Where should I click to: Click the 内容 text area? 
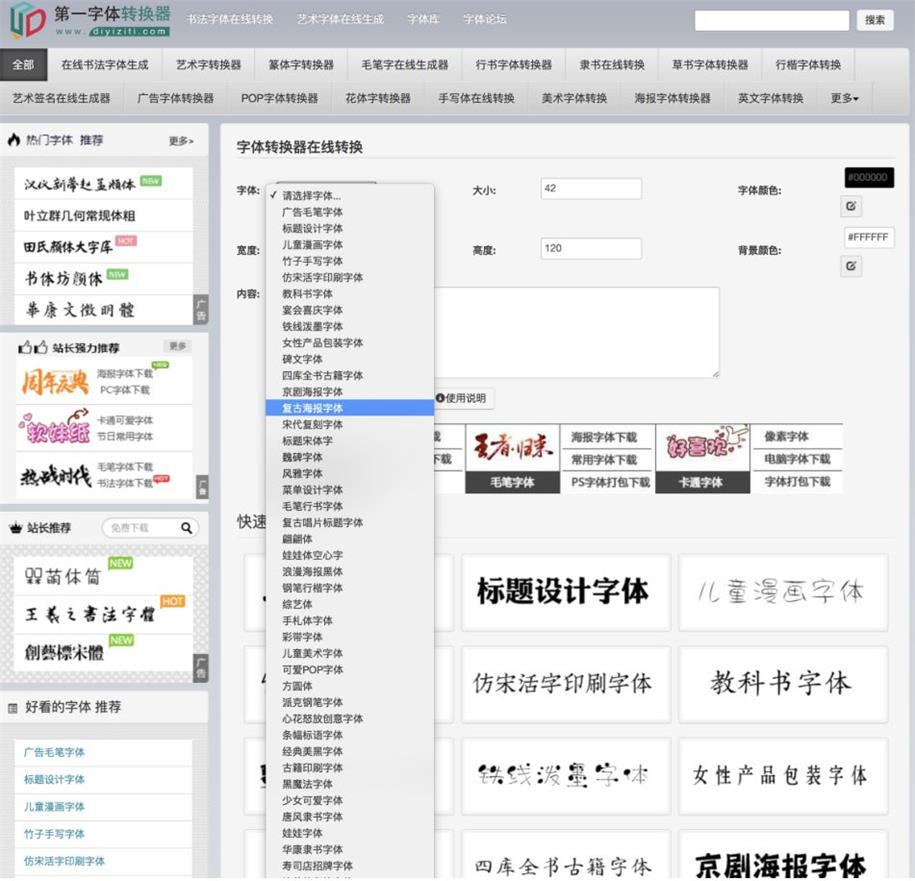pos(577,332)
